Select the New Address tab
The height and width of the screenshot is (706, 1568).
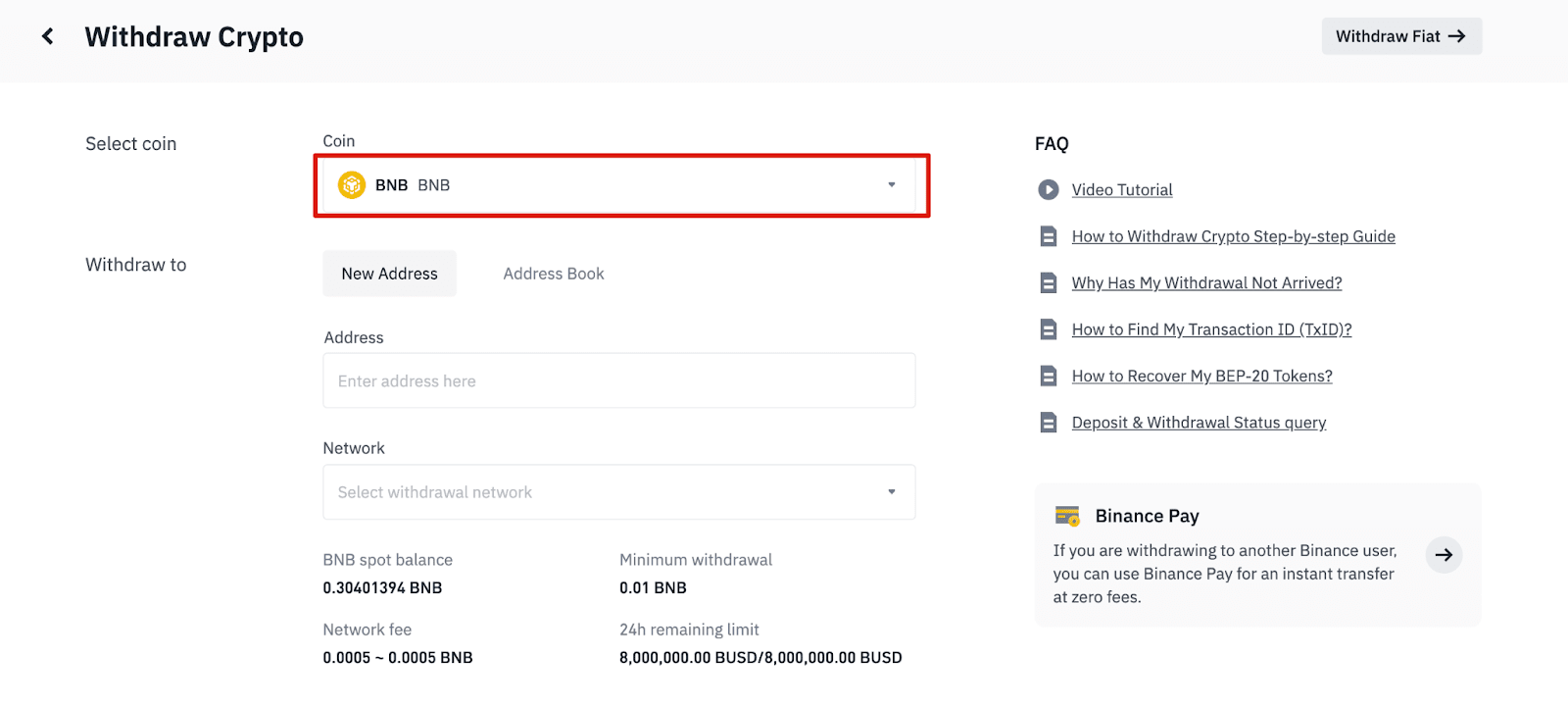[x=389, y=274]
